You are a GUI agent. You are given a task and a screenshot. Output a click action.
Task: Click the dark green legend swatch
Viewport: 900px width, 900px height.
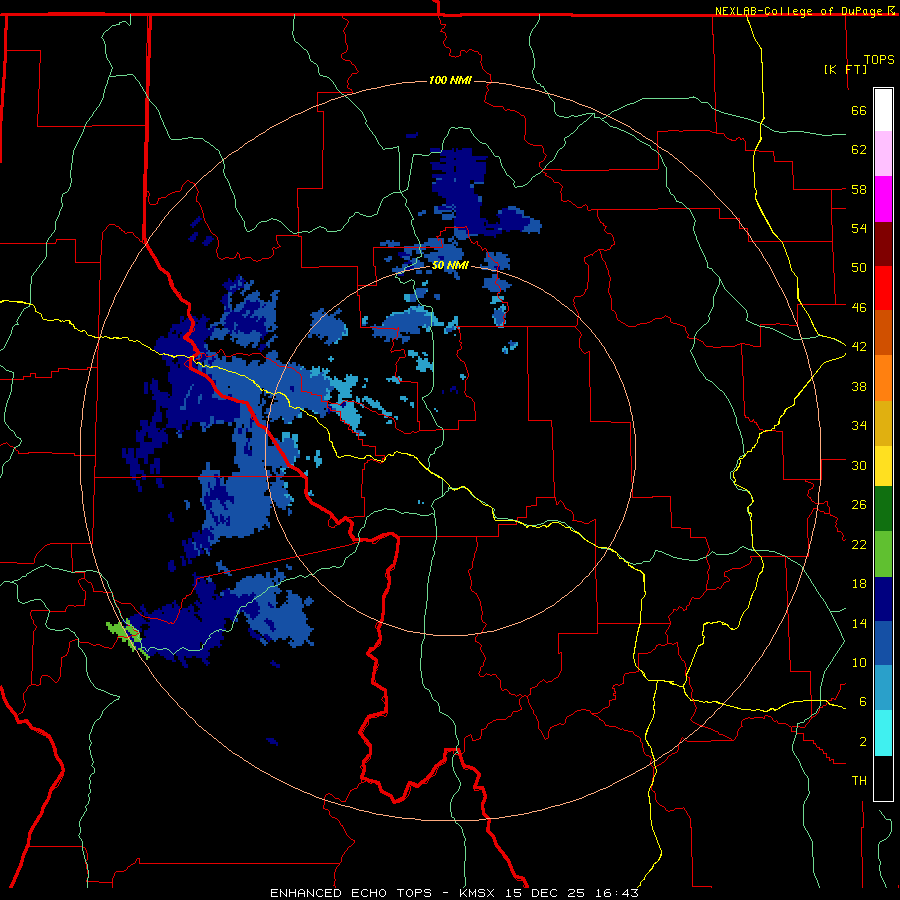[883, 509]
